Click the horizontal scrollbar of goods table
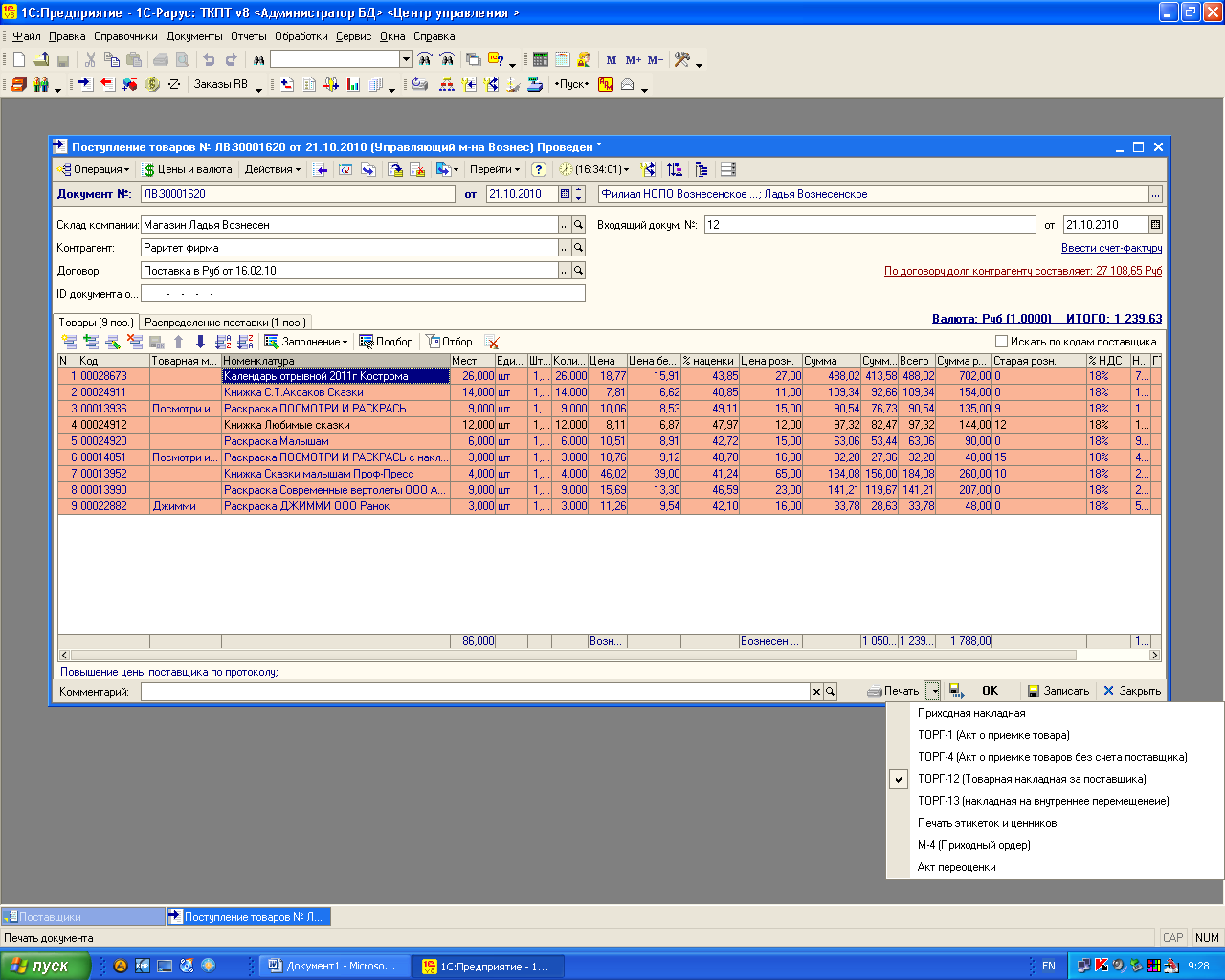Screen dimensions: 1225x980 [x=610, y=656]
